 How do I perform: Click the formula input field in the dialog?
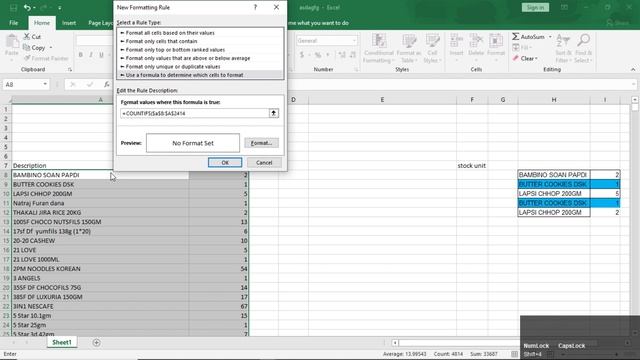(x=195, y=113)
